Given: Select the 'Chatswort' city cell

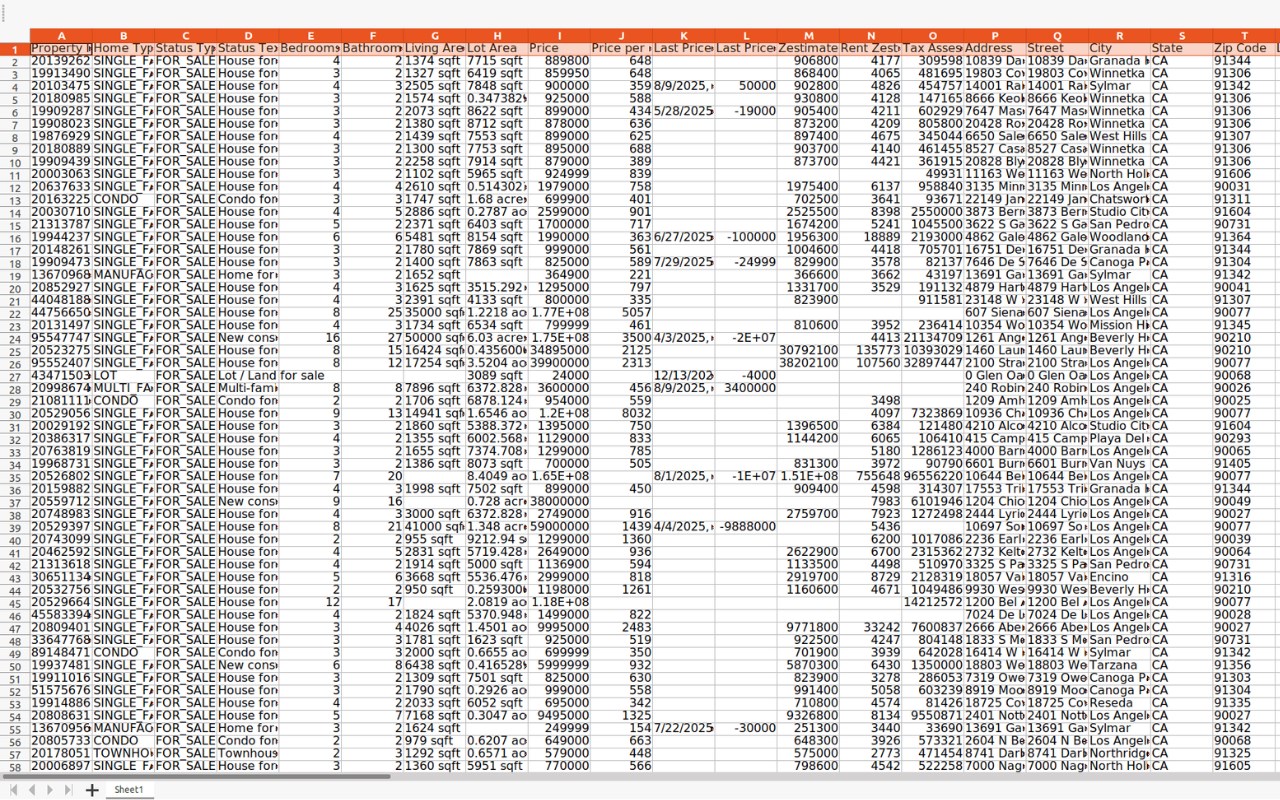Looking at the screenshot, I should (x=1119, y=199).
